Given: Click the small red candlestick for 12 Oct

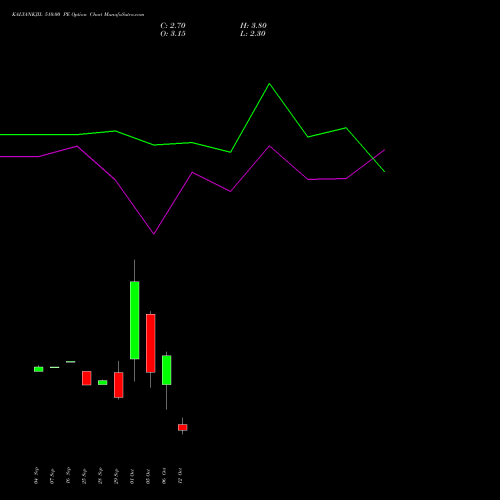Looking at the screenshot, I should (182, 427).
